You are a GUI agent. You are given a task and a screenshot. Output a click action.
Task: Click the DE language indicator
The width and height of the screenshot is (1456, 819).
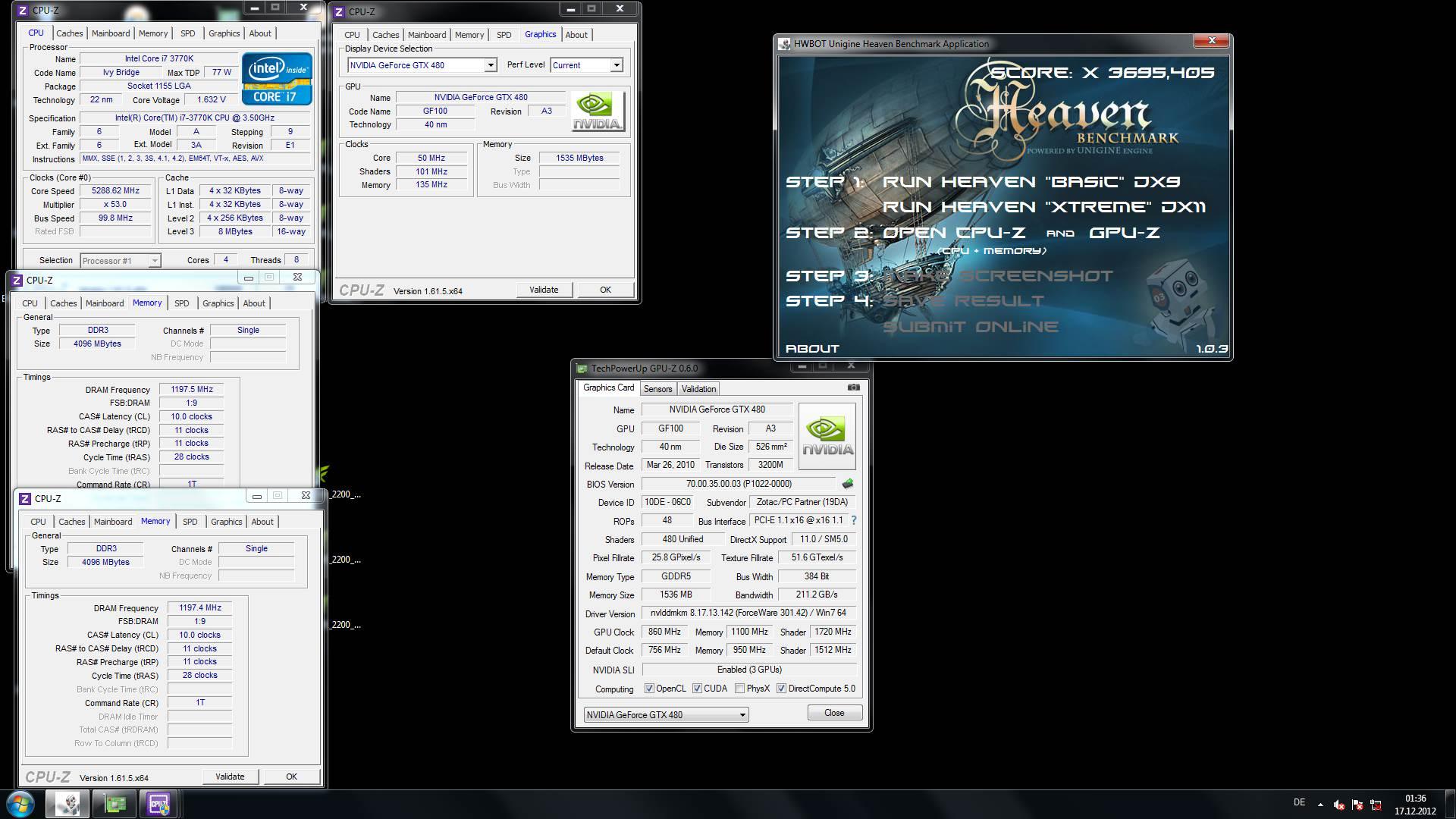click(1299, 802)
